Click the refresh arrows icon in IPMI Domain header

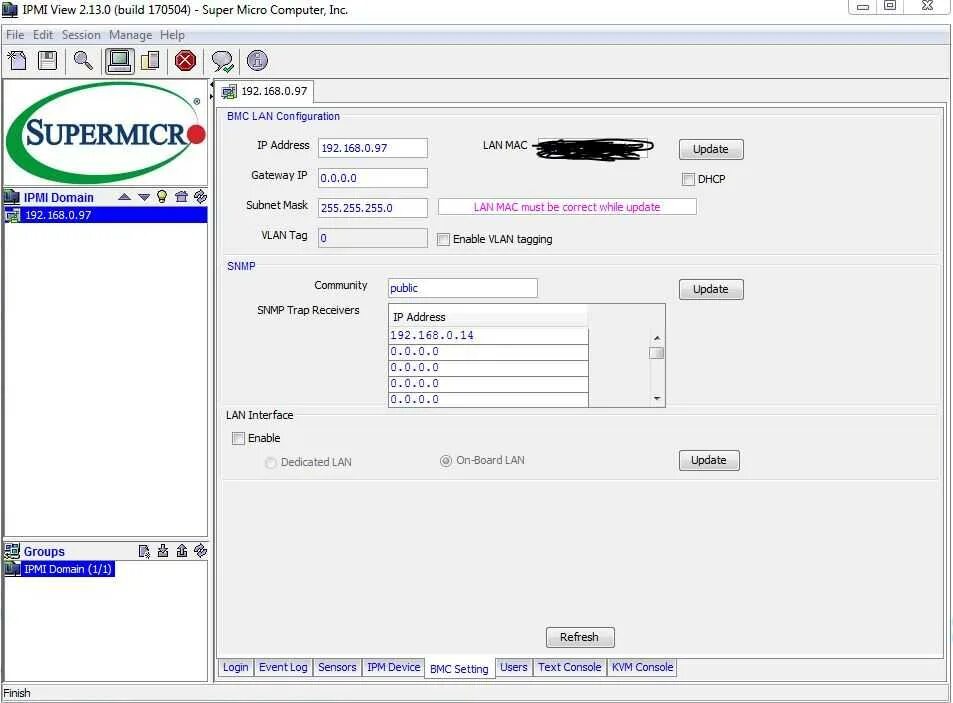pos(200,196)
